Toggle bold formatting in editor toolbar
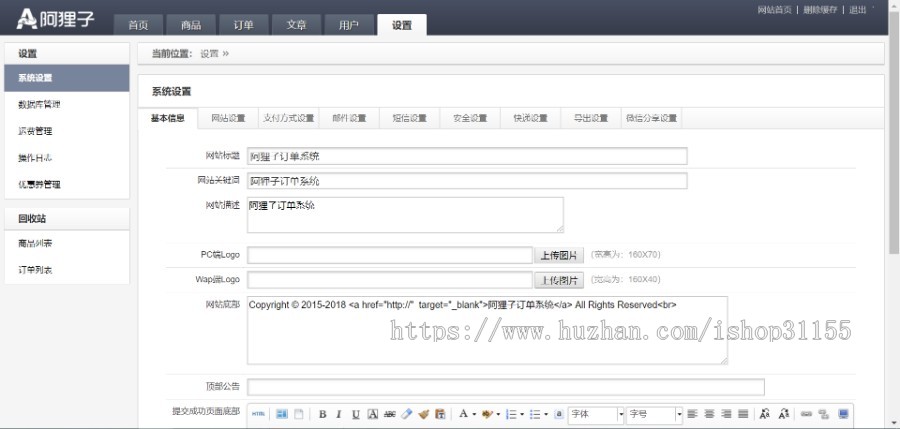Viewport: 900px width, 429px height. pos(323,414)
